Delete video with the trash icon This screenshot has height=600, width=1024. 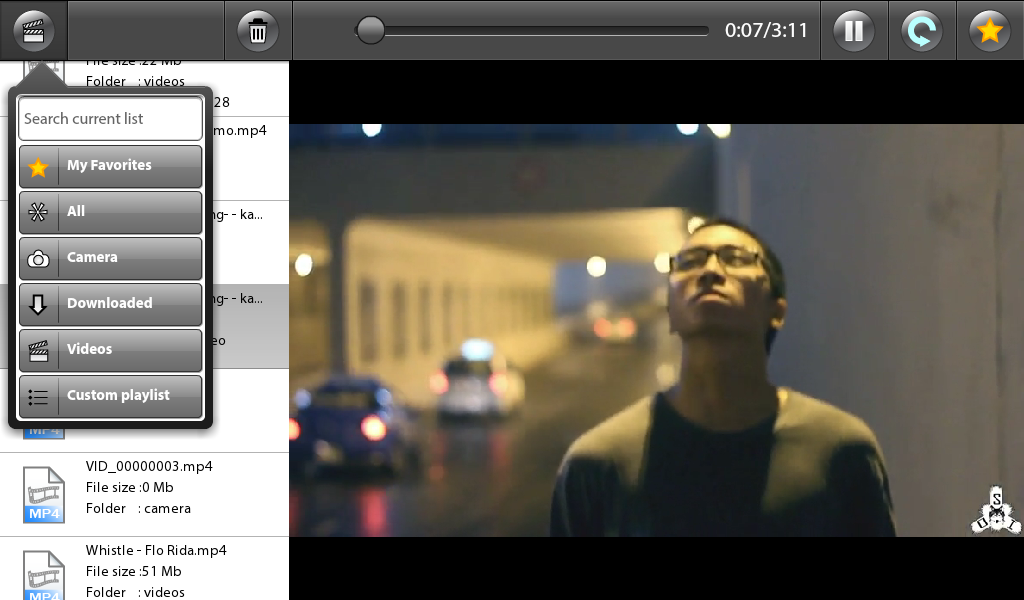tap(258, 31)
